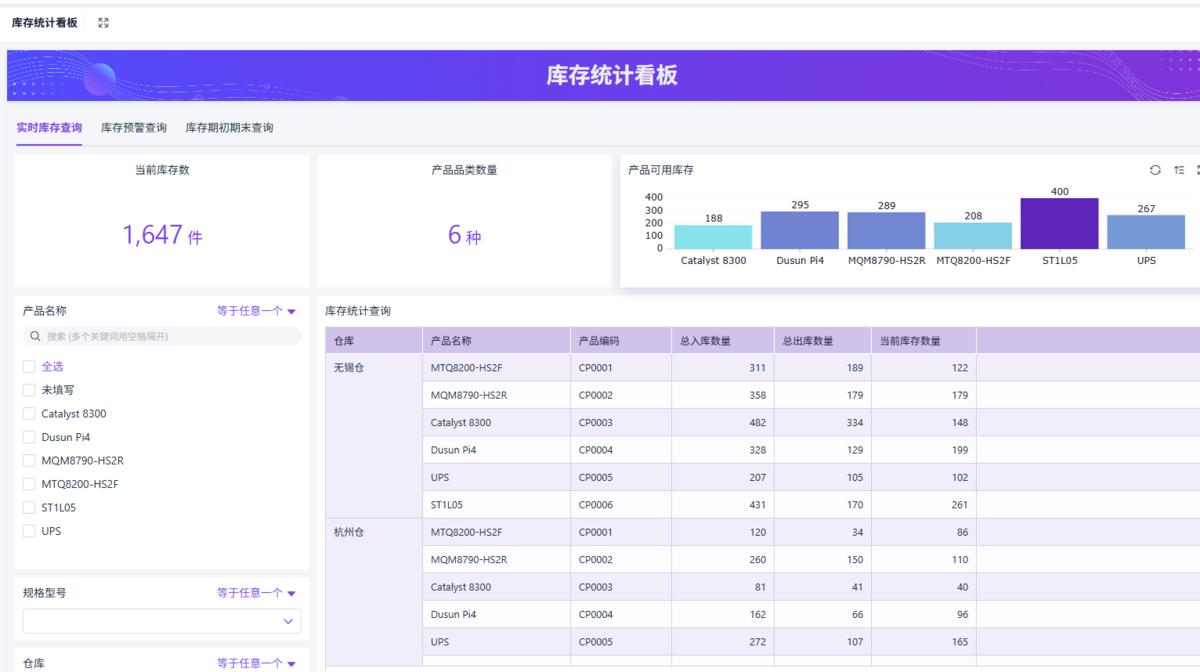Switch to the 库存预警查询 tab
The image size is (1200, 672).
(x=134, y=128)
